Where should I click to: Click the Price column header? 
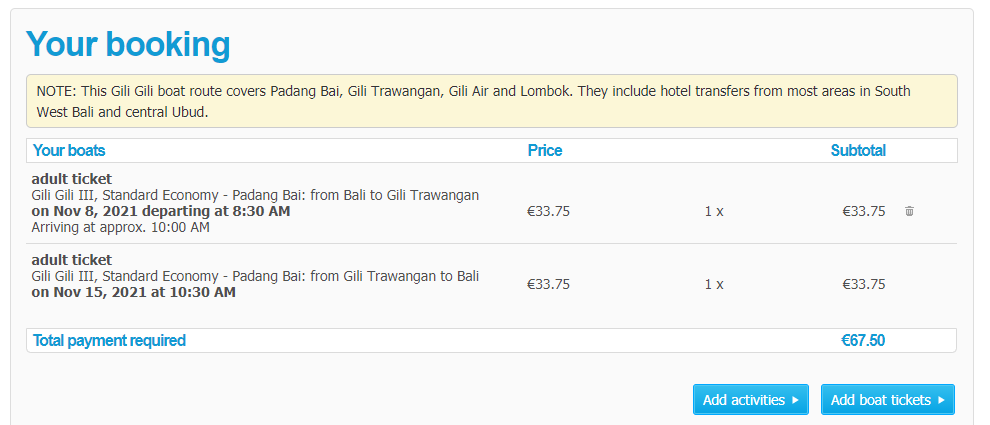point(545,151)
